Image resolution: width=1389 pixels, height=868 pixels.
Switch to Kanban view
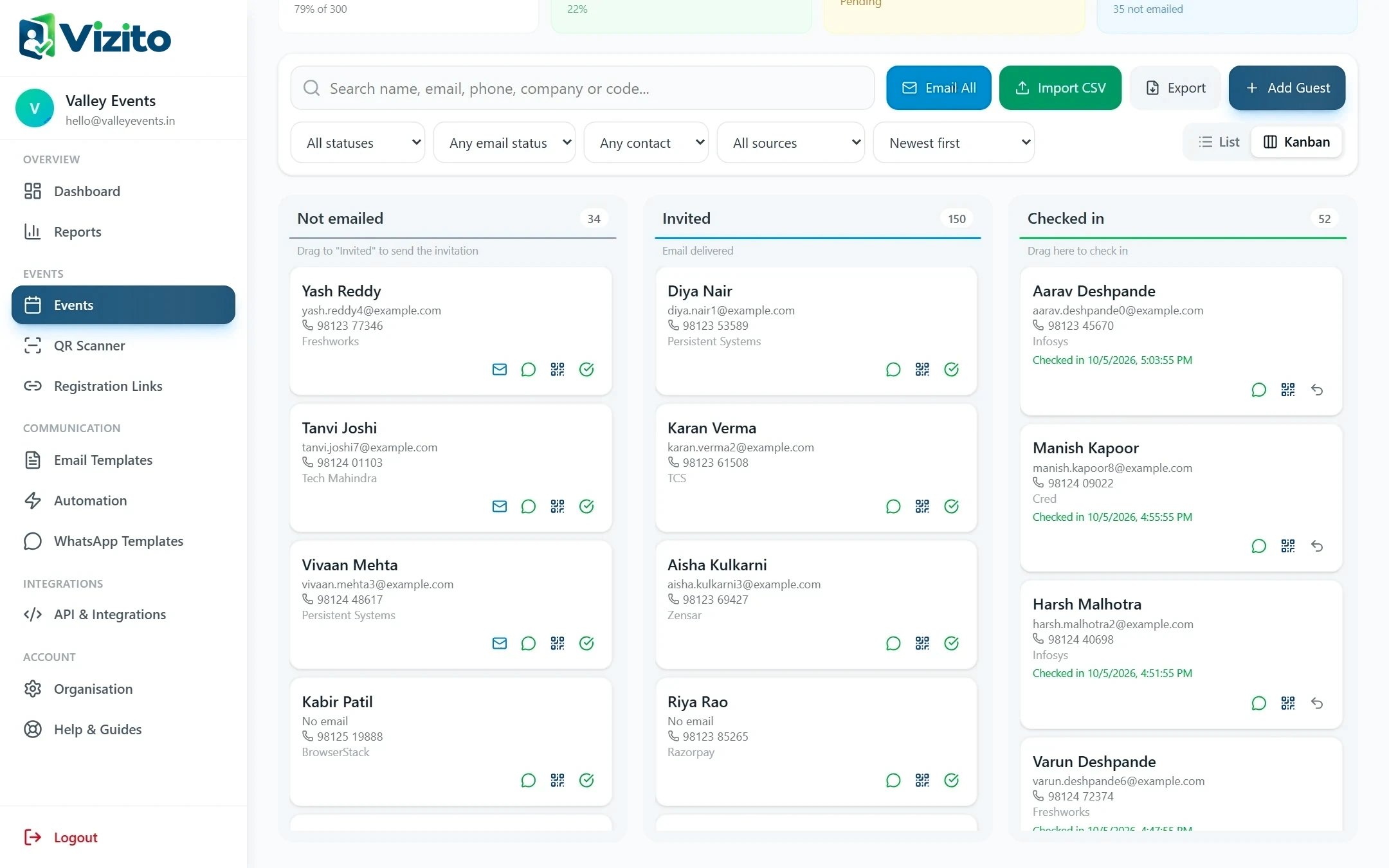[1296, 142]
